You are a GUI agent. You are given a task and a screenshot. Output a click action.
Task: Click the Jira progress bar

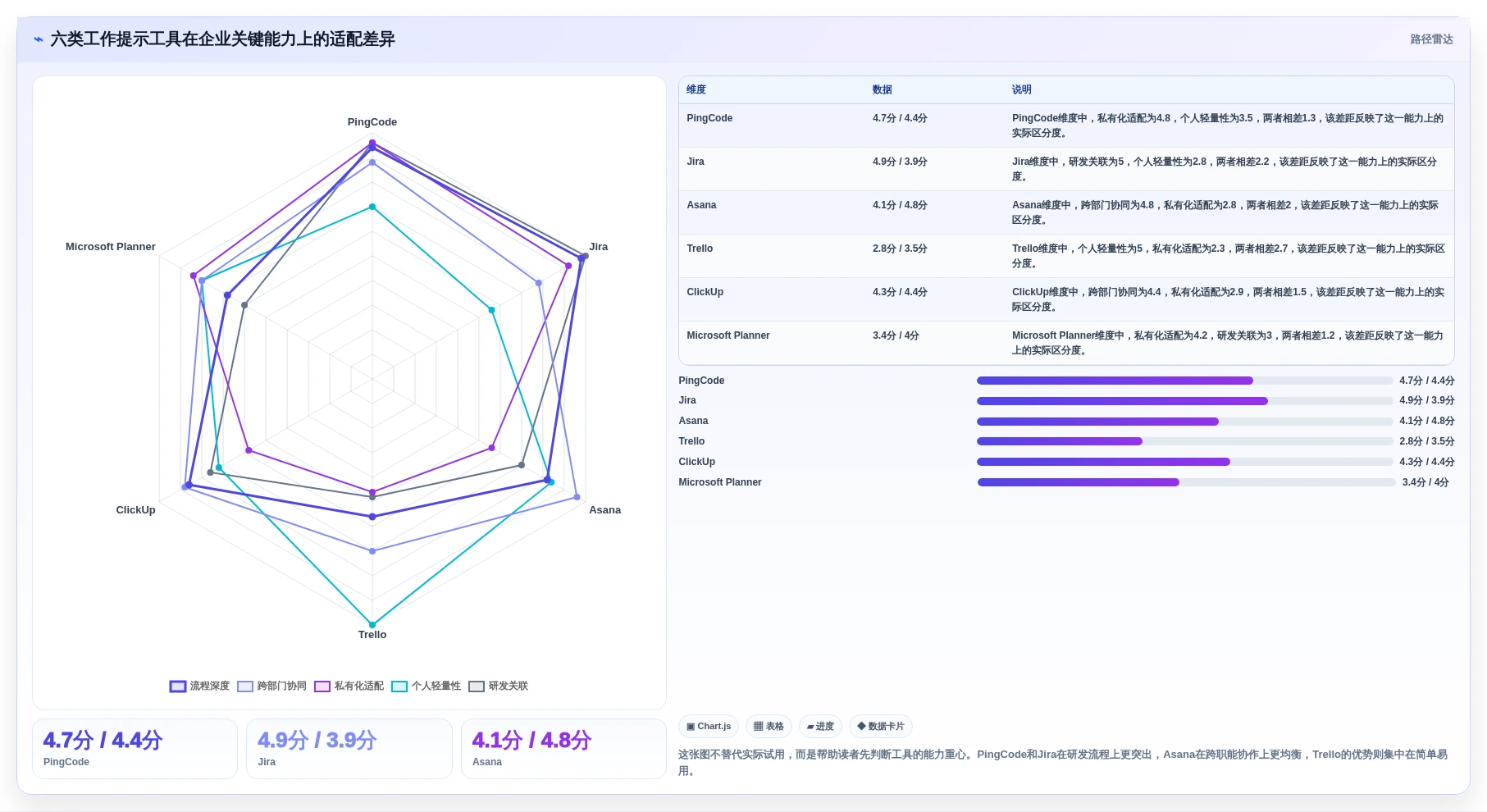1184,401
